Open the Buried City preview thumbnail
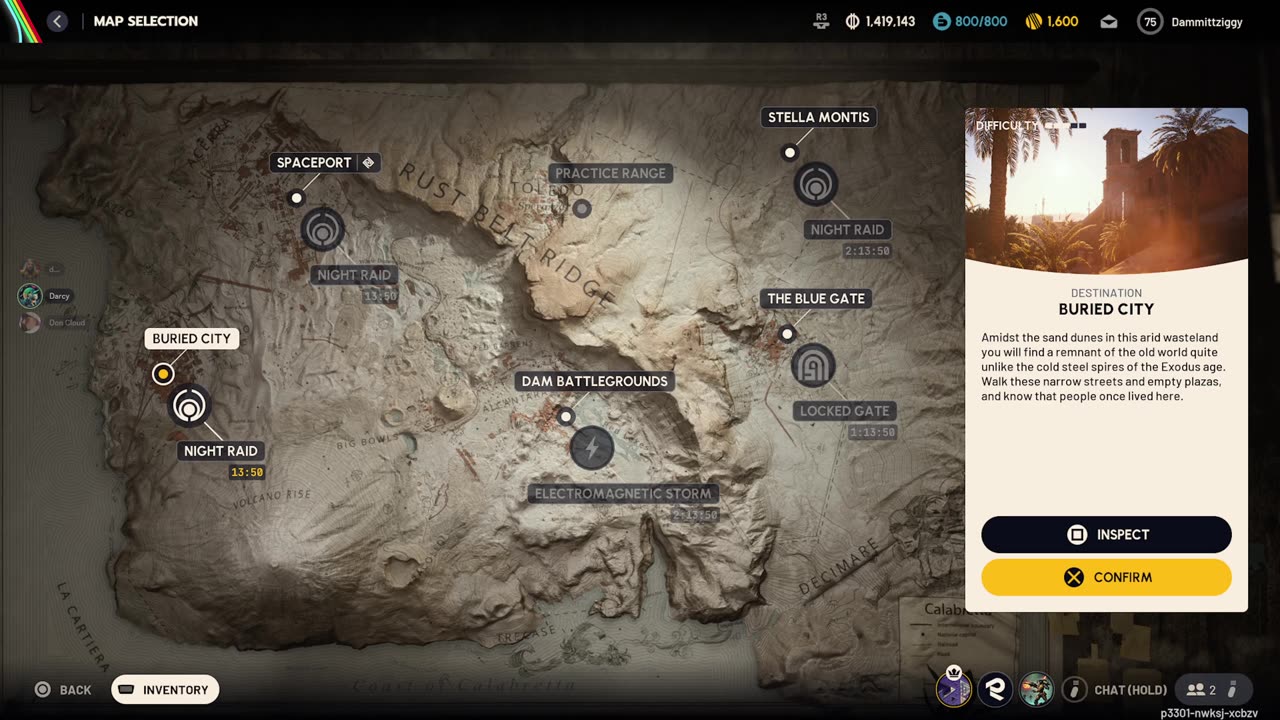Viewport: 1280px width, 720px height. pyautogui.click(x=1106, y=190)
